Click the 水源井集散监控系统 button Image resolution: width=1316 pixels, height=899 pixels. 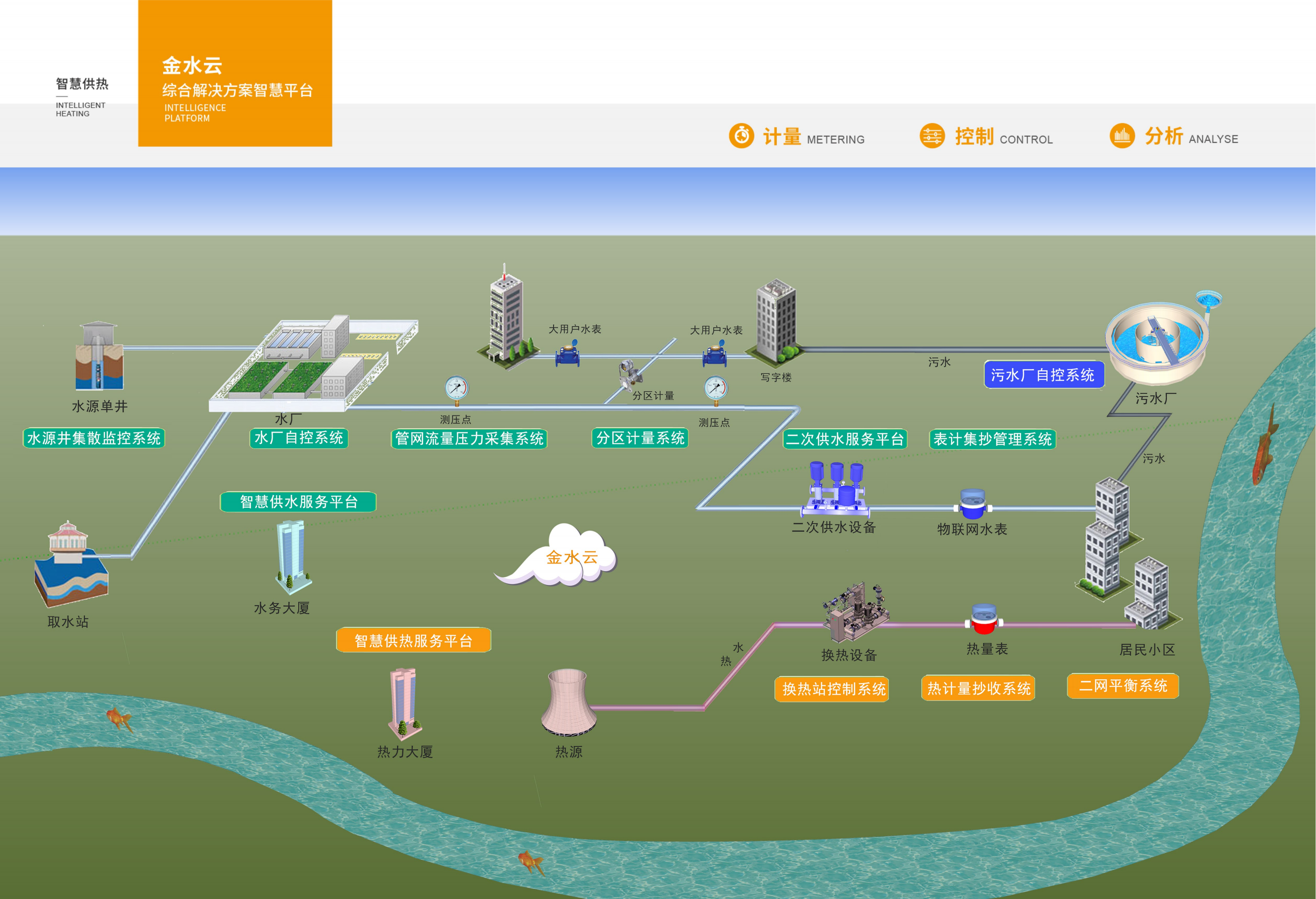94,438
